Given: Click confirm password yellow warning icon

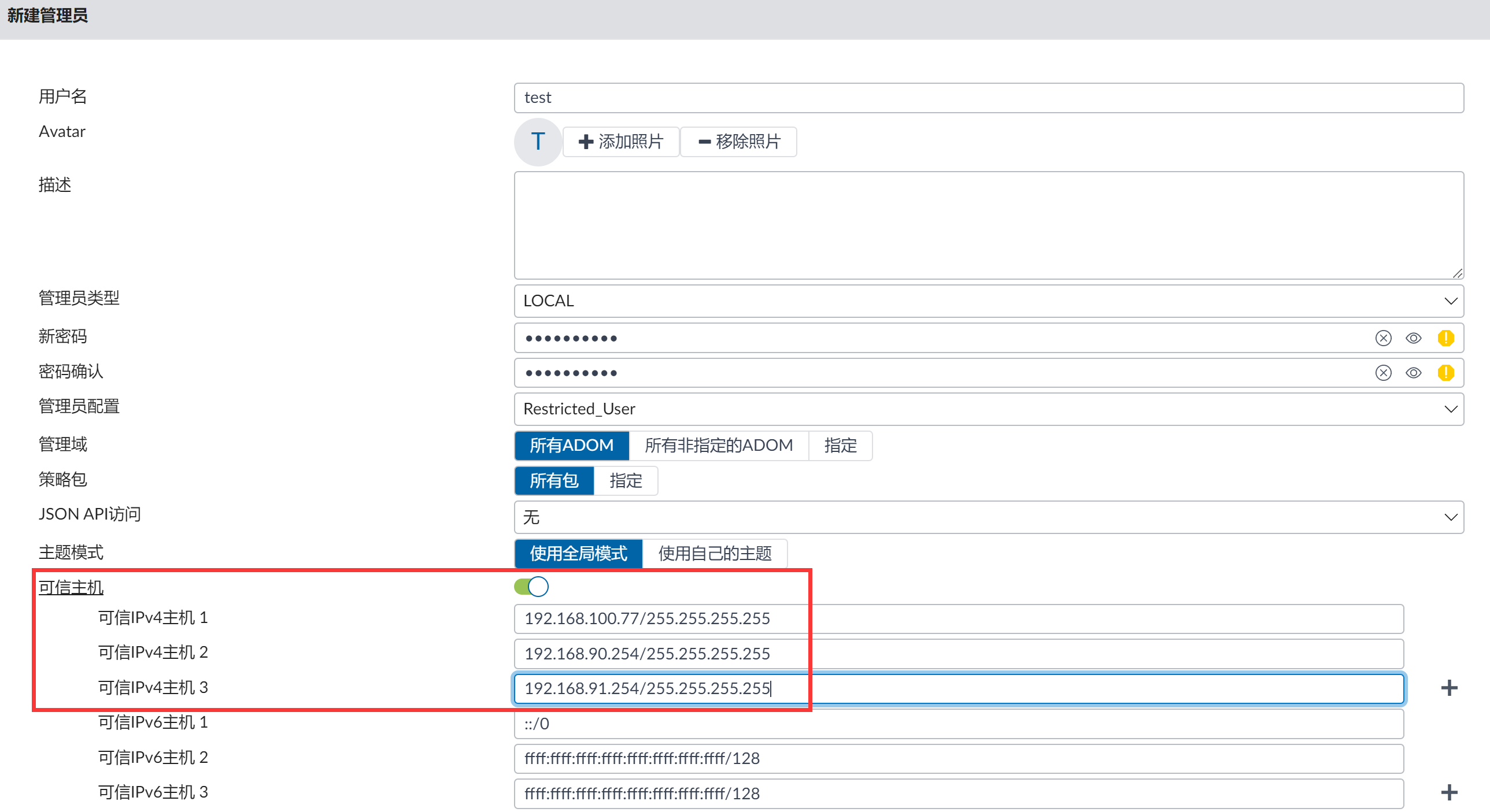Looking at the screenshot, I should click(1445, 372).
